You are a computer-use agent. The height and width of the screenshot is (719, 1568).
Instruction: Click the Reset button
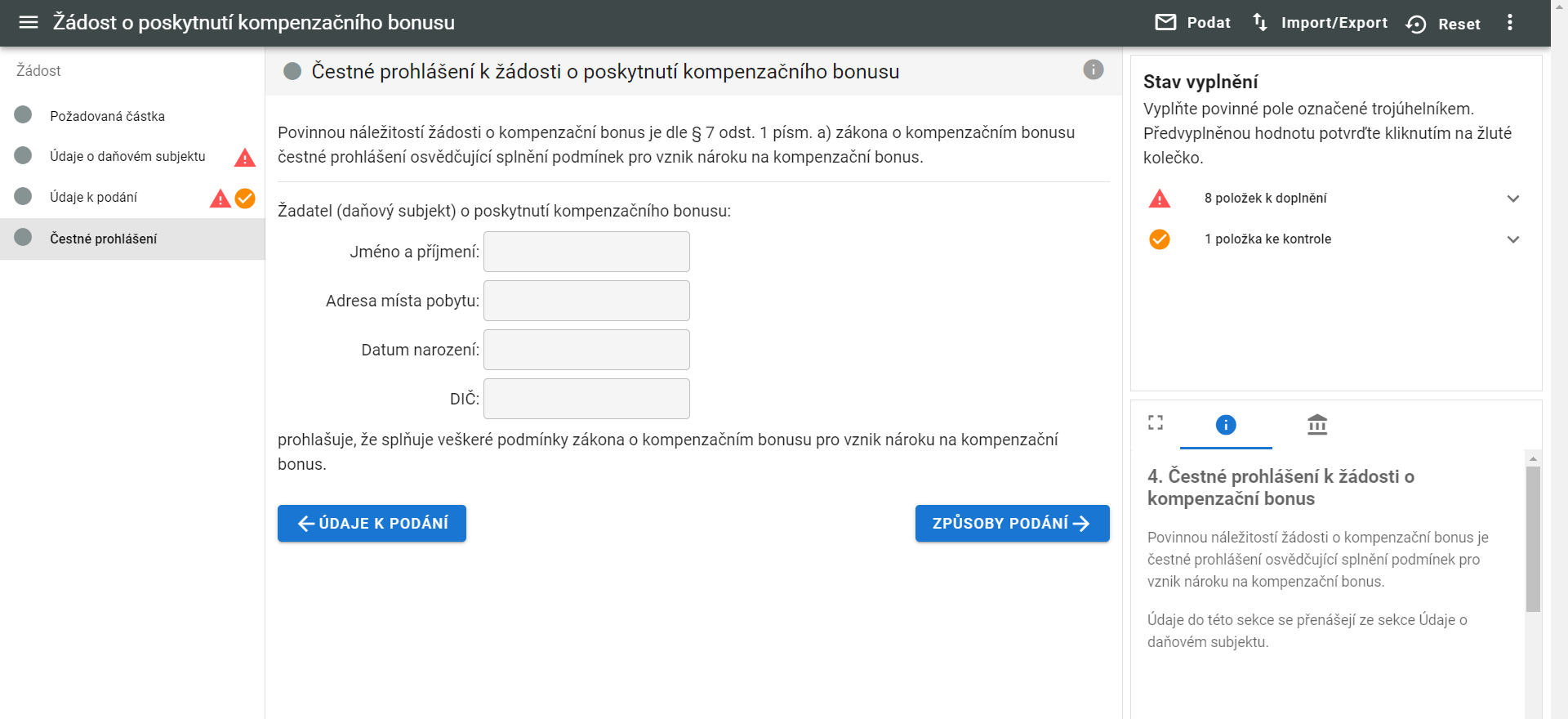[x=1443, y=25]
